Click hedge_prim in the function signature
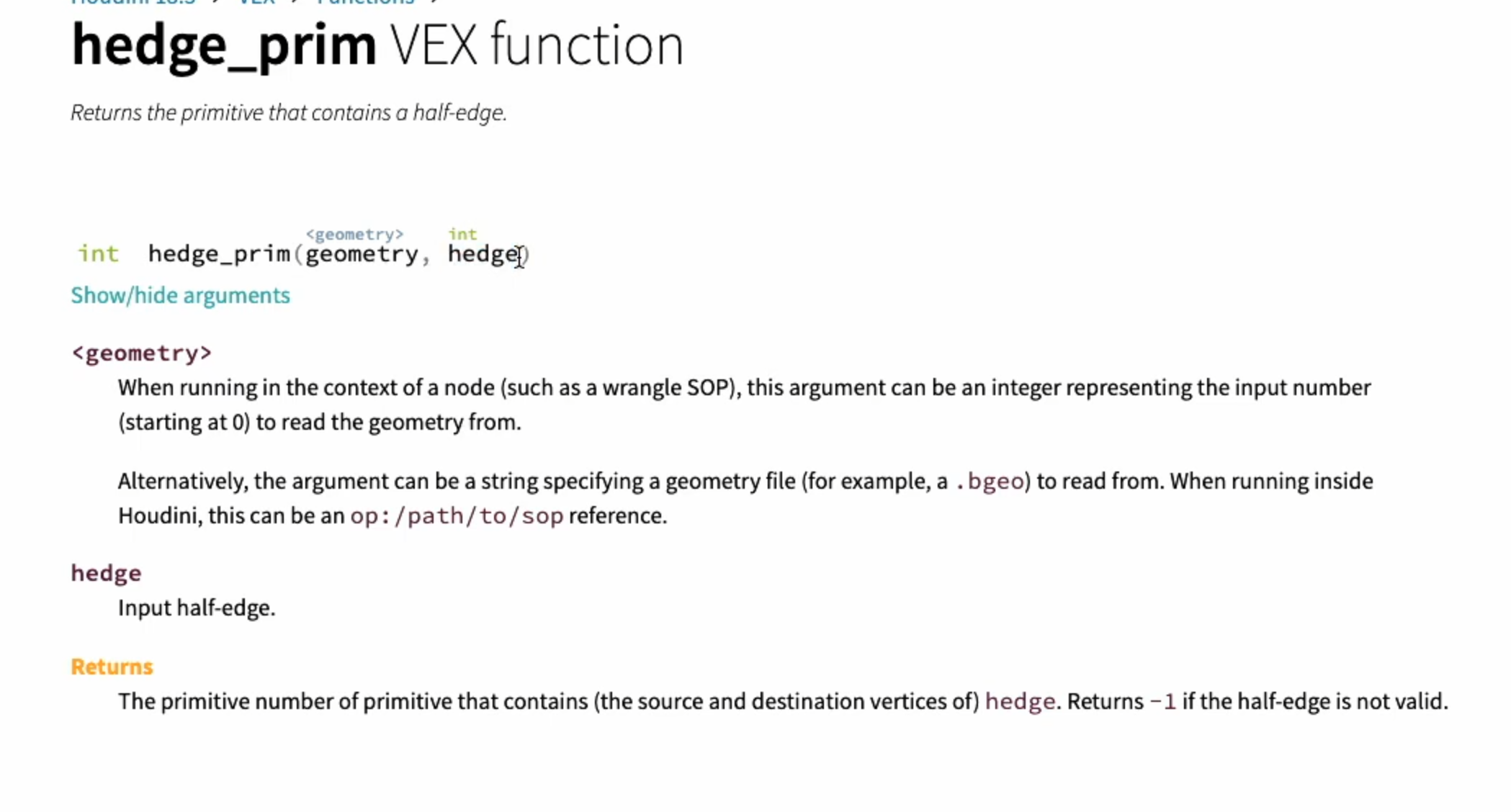The image size is (1511, 812). tap(219, 254)
